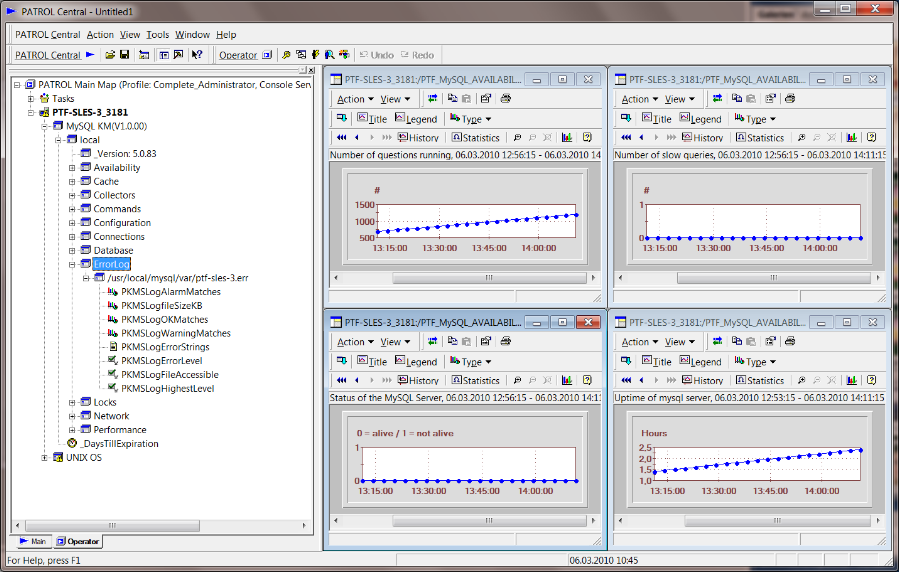Click the context help pointer icon
This screenshot has width=900, height=573.
click(197, 55)
